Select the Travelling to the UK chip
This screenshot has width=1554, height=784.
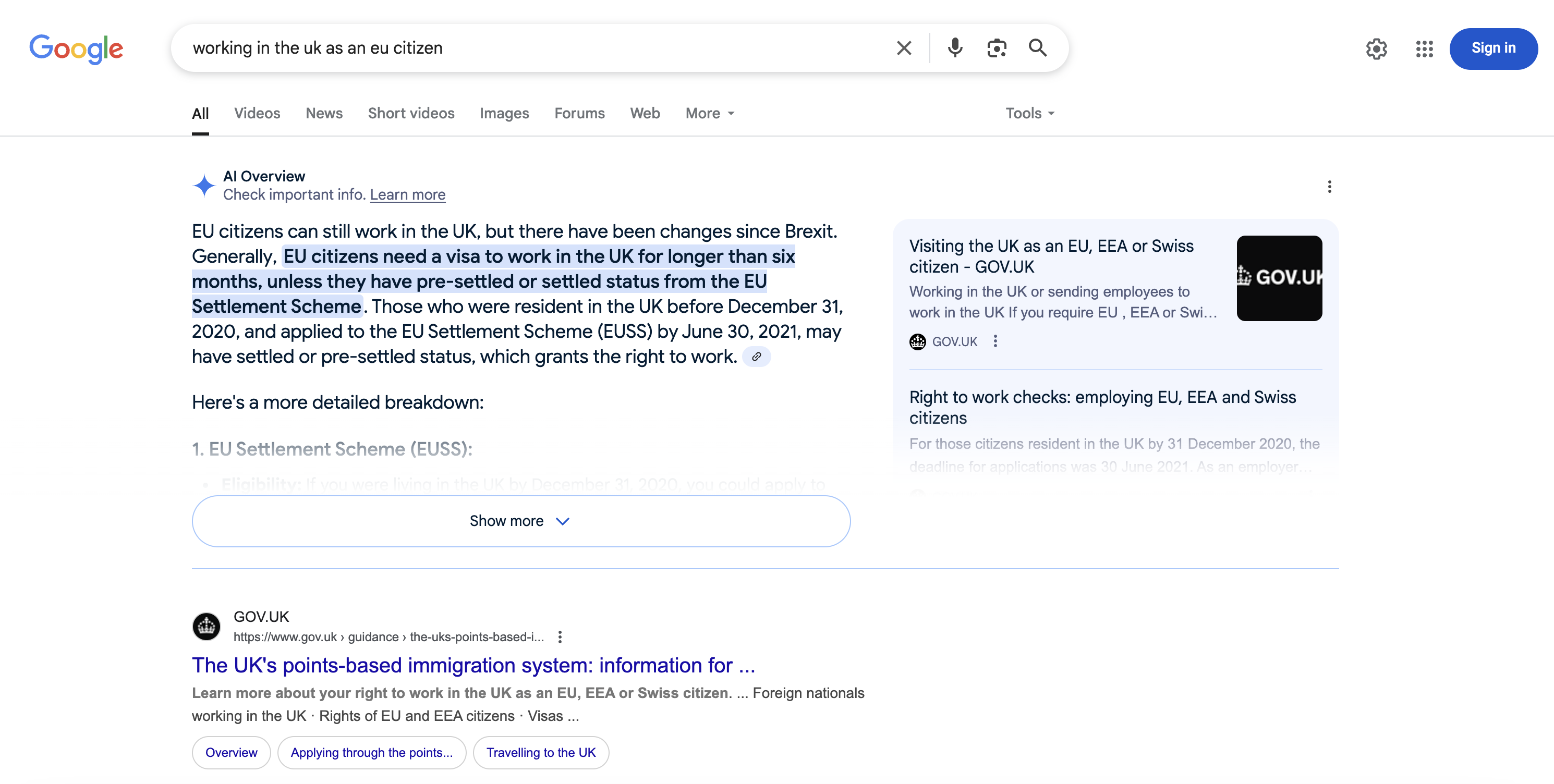coord(541,753)
